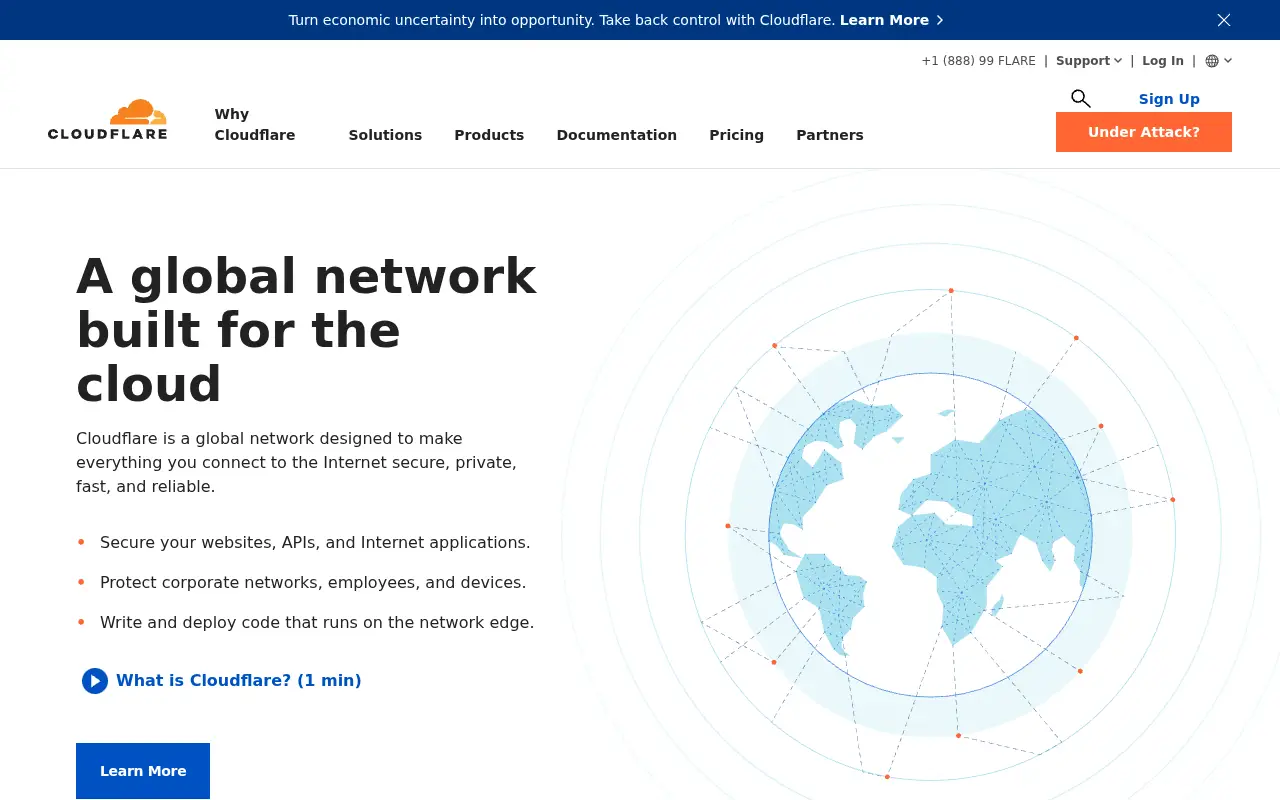
Task: Click the heading "A global network built for the cloud"
Action: click(307, 330)
